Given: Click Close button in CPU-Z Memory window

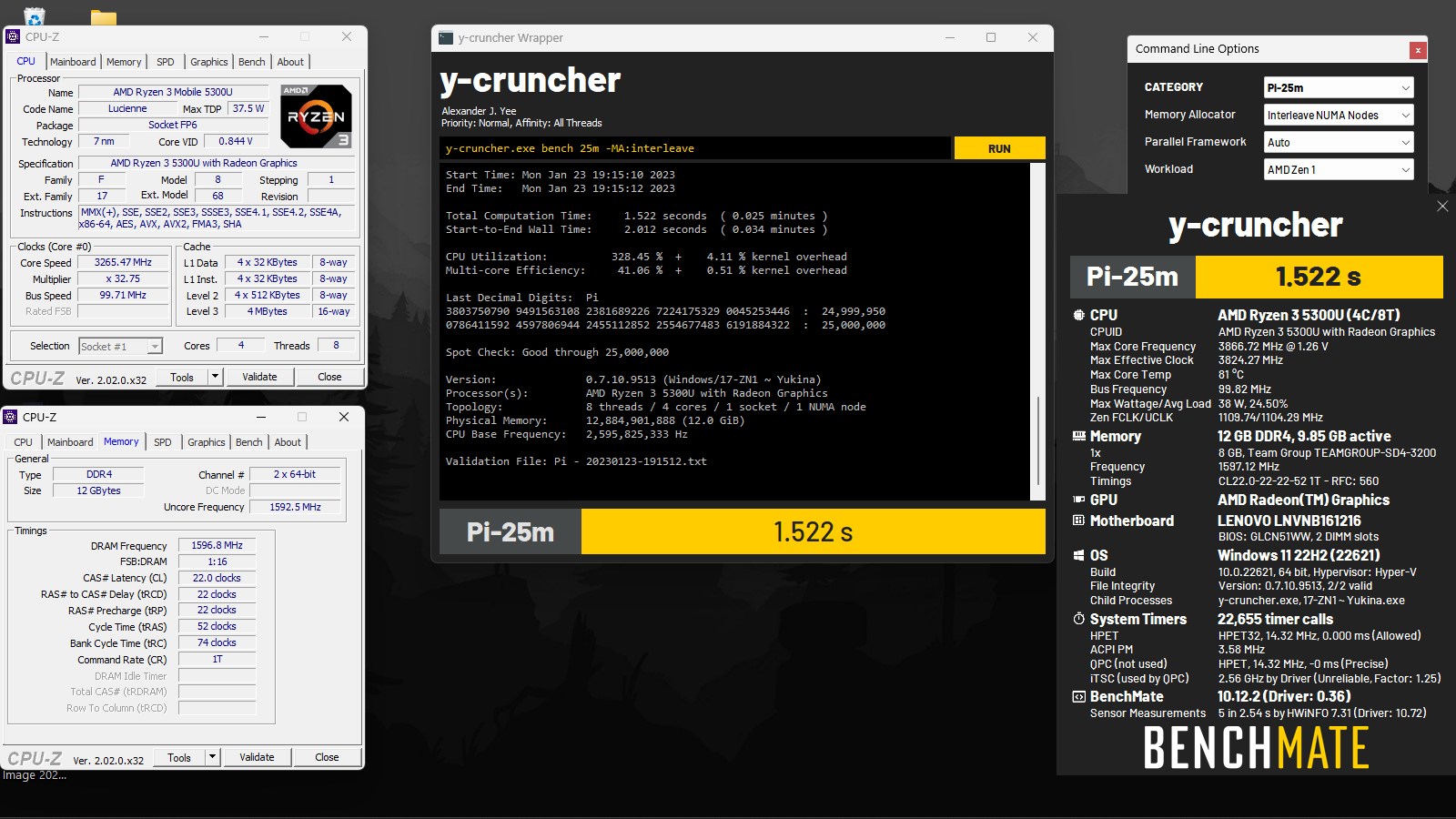Looking at the screenshot, I should (327, 757).
